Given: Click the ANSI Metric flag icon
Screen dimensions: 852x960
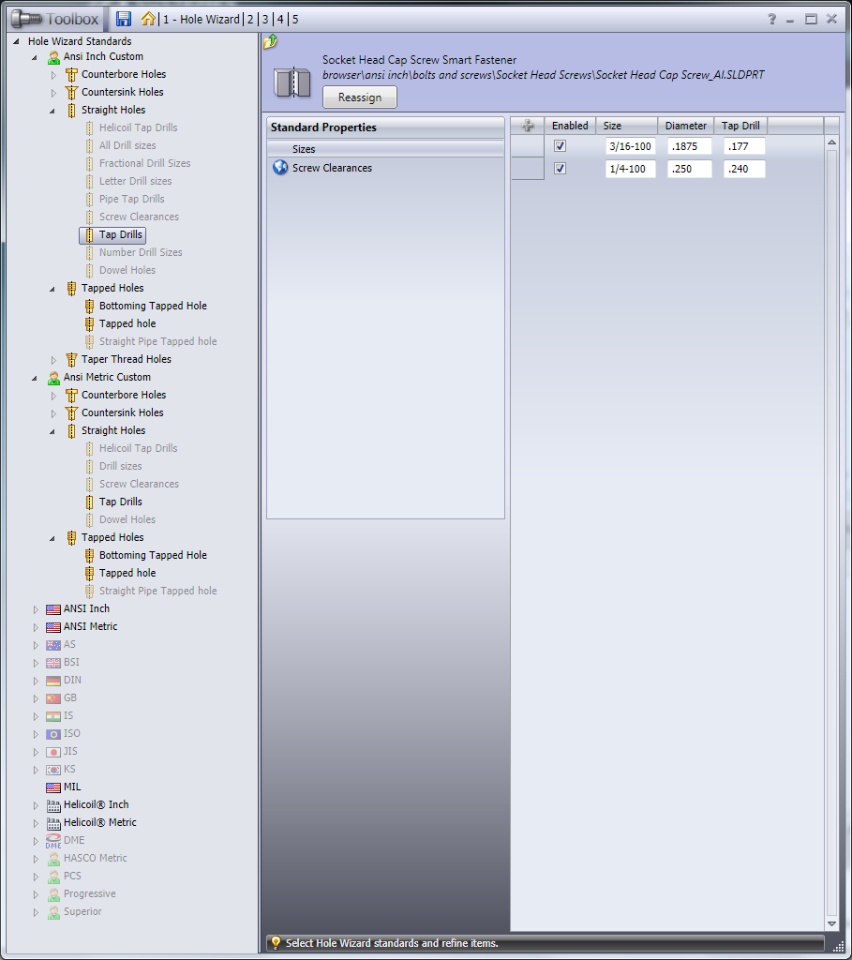Looking at the screenshot, I should point(53,627).
